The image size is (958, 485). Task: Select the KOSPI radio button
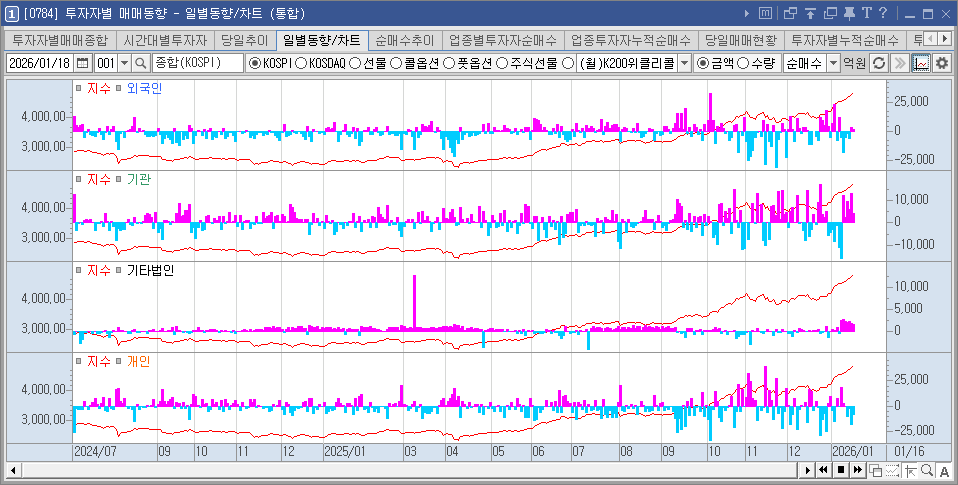[x=255, y=63]
